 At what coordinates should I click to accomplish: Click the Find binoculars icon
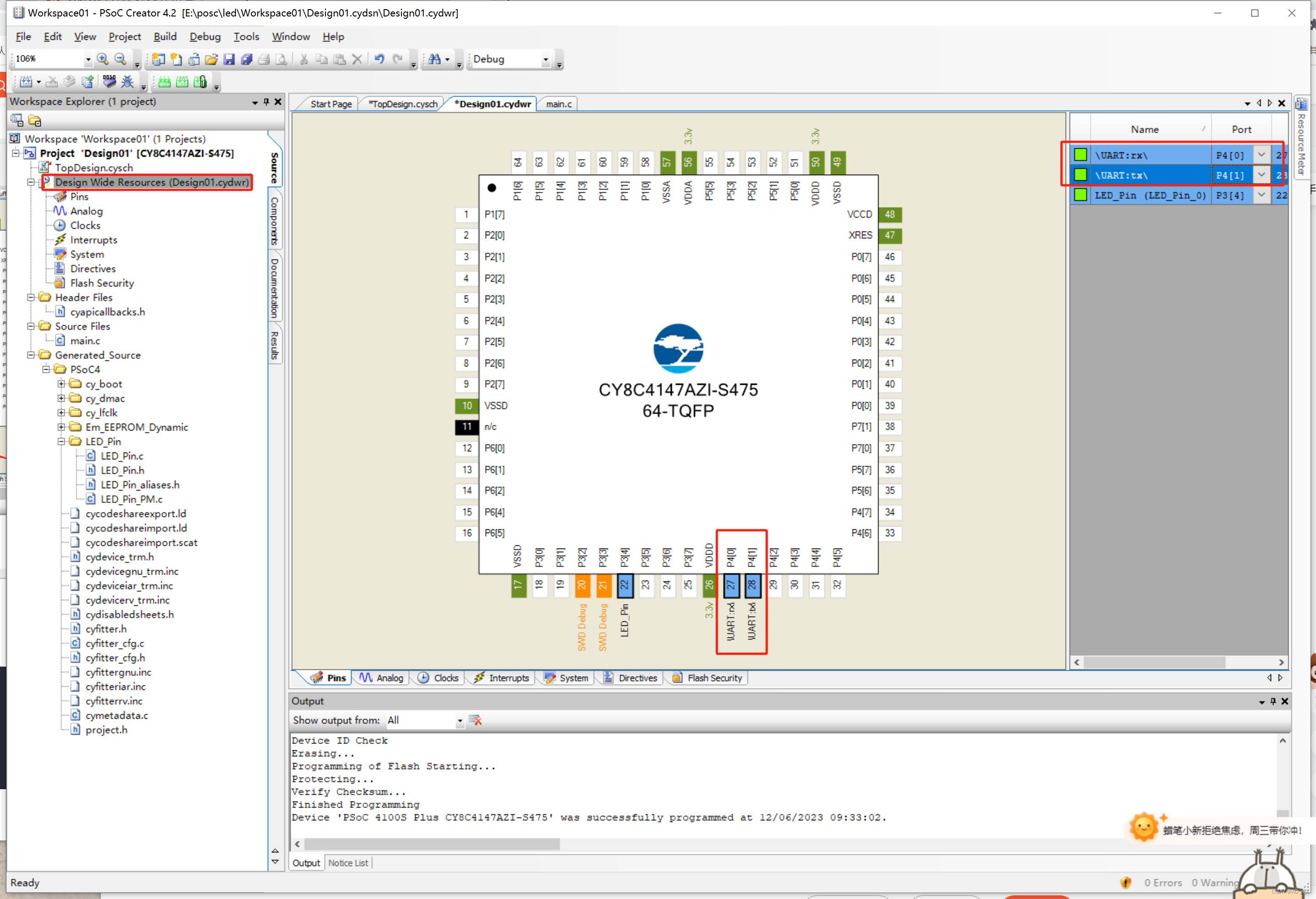[x=434, y=59]
